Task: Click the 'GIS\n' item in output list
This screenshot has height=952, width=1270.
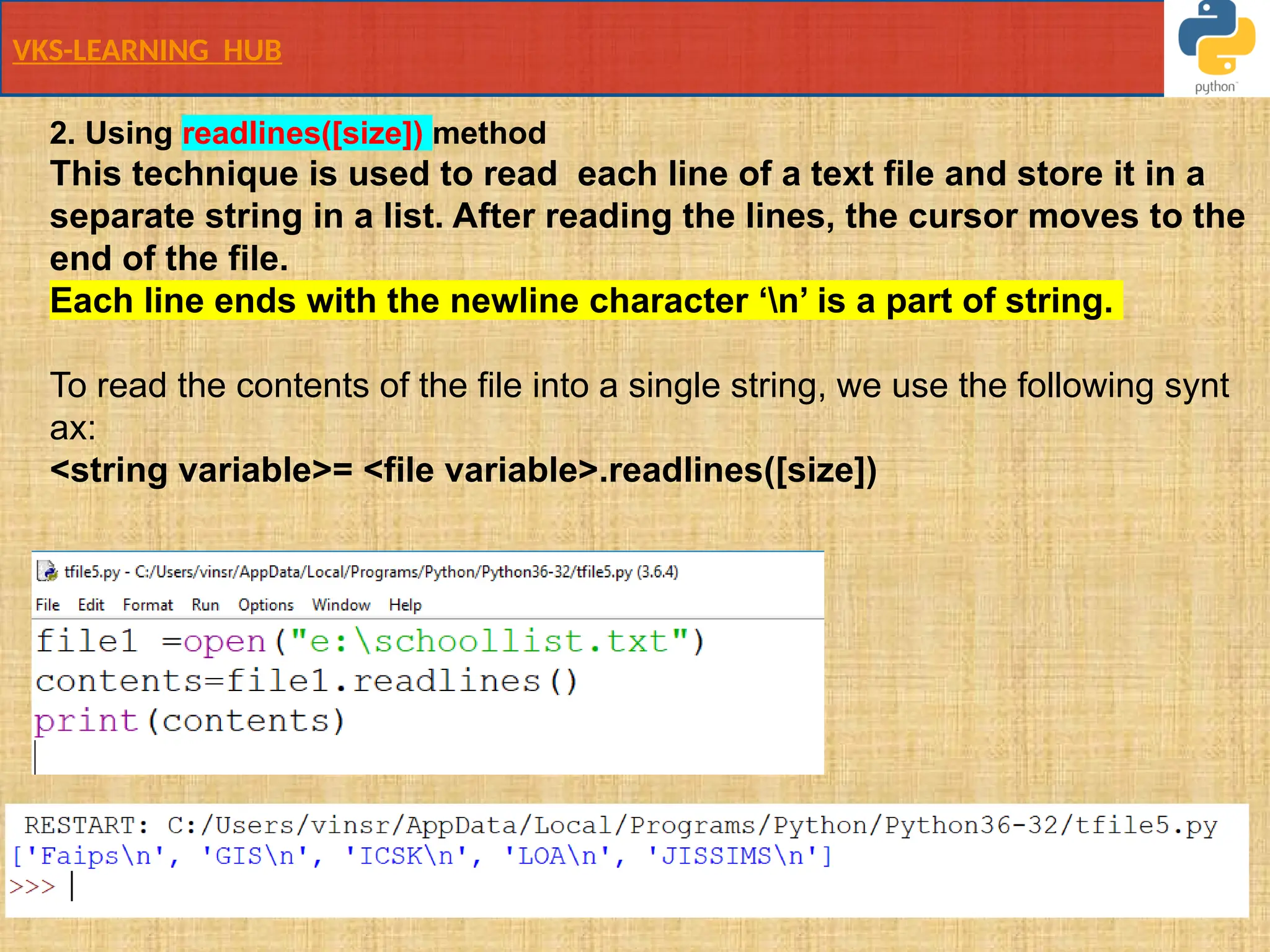Action: (x=255, y=857)
